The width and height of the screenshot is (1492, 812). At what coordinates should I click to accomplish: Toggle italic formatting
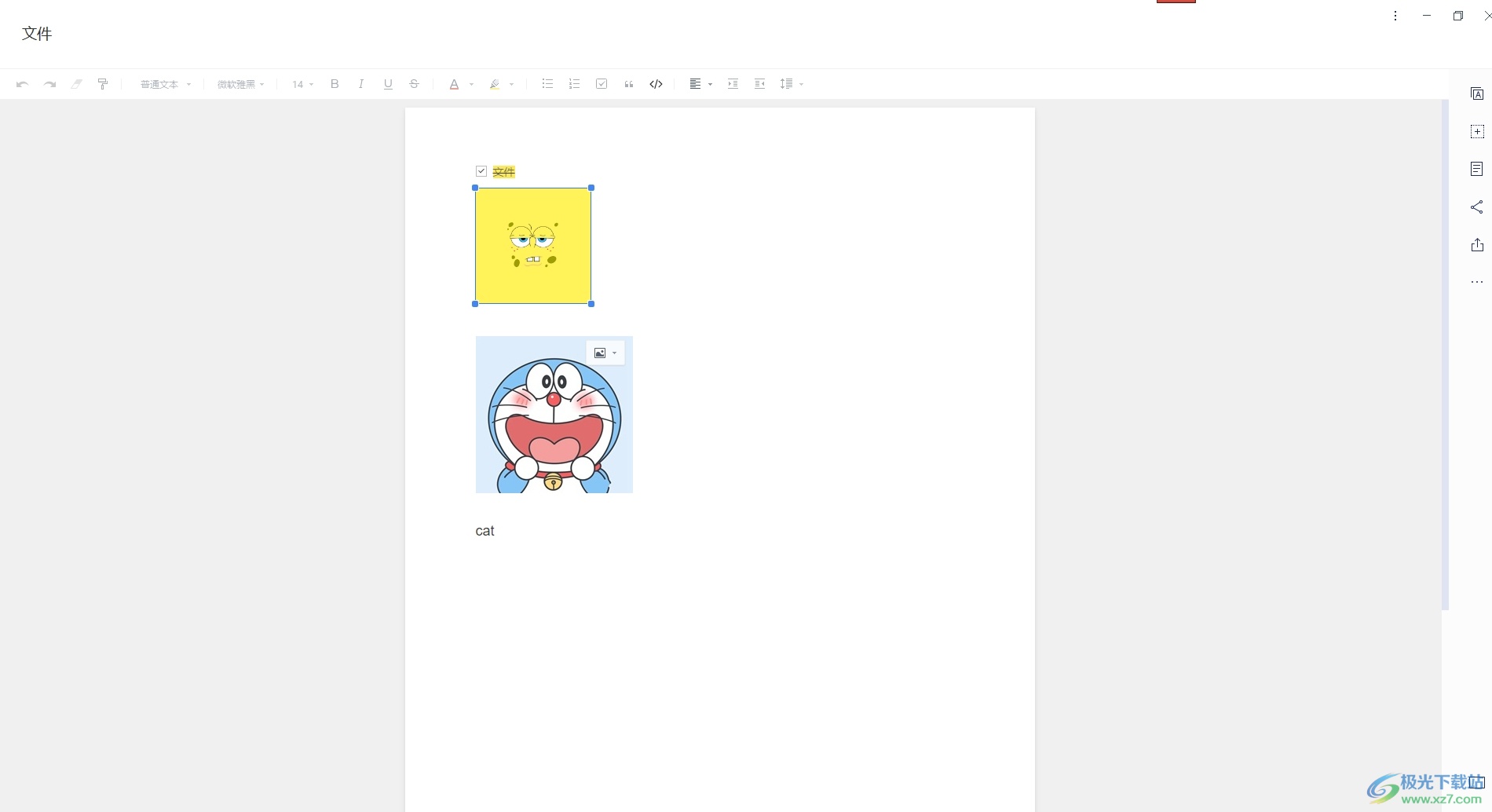coord(361,84)
